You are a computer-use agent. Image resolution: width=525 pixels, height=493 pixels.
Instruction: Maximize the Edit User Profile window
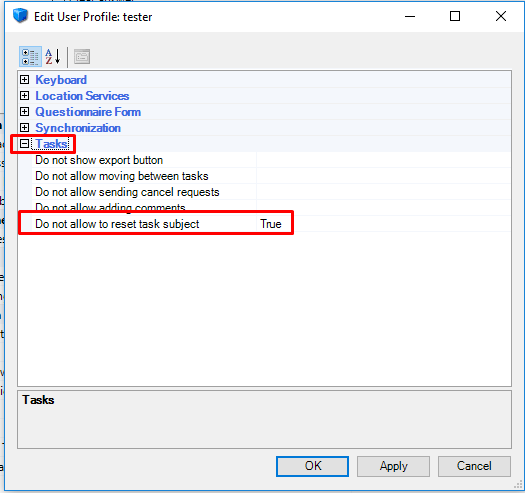(455, 16)
